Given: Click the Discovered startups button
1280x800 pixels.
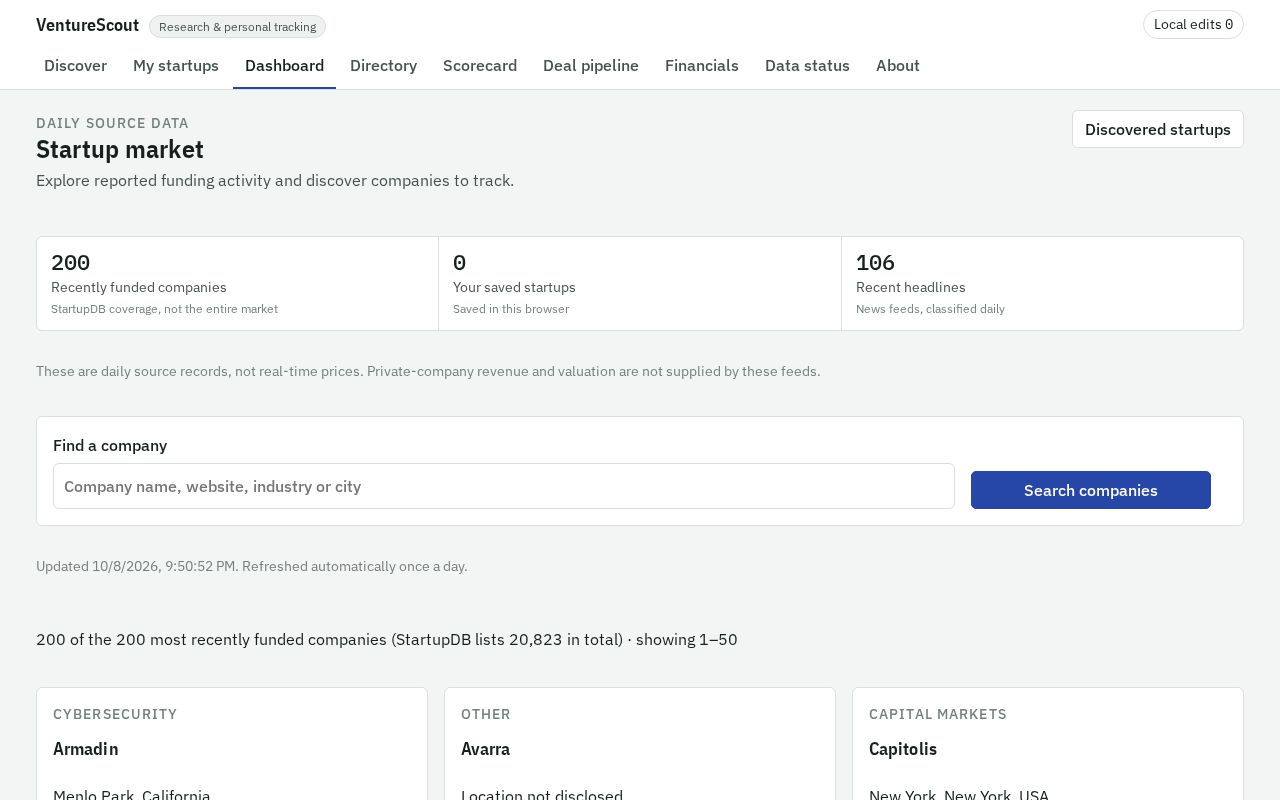Looking at the screenshot, I should (x=1158, y=129).
